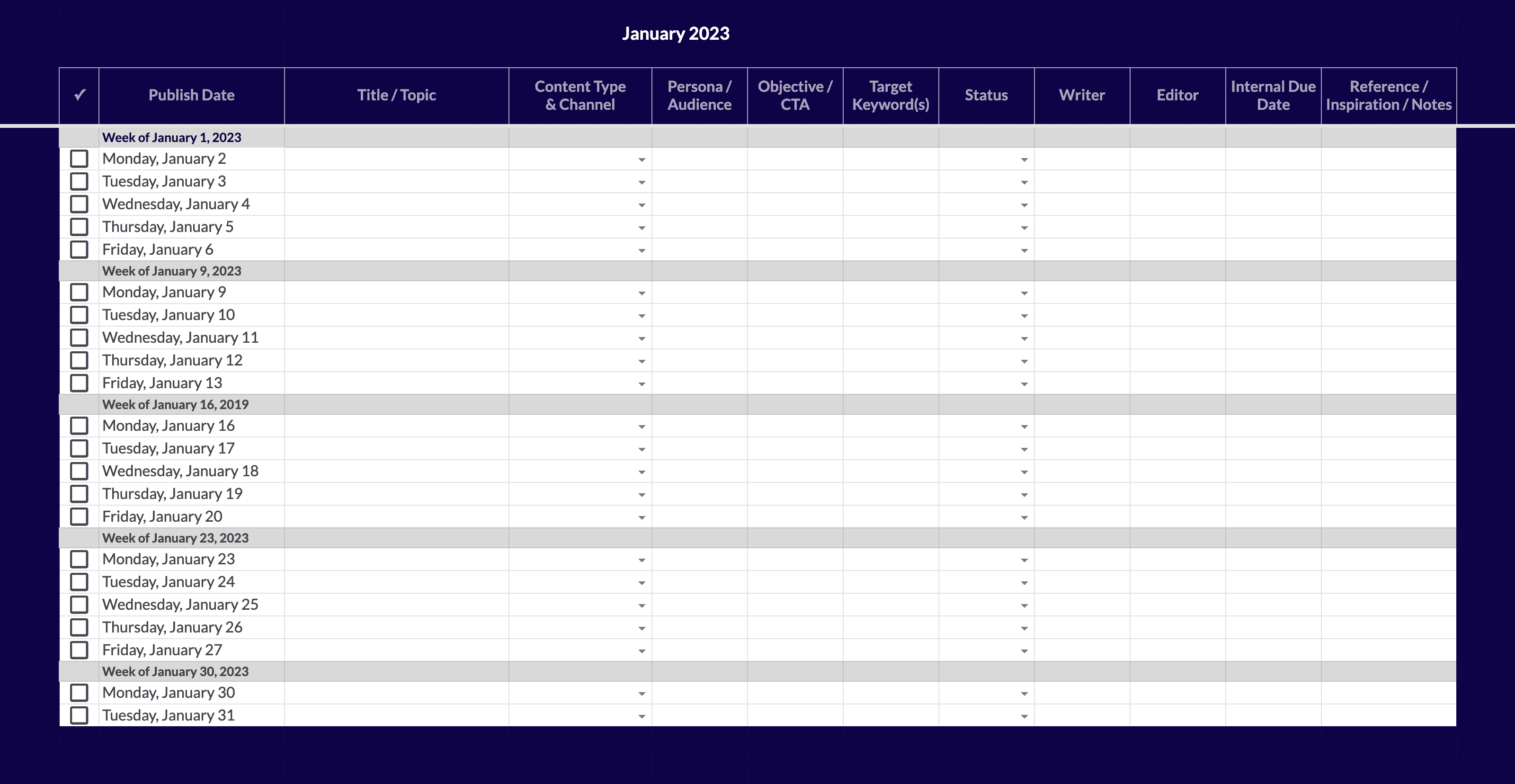Open Content Type dropdown for January 2
Viewport: 1515px width, 784px height.
[x=642, y=160]
